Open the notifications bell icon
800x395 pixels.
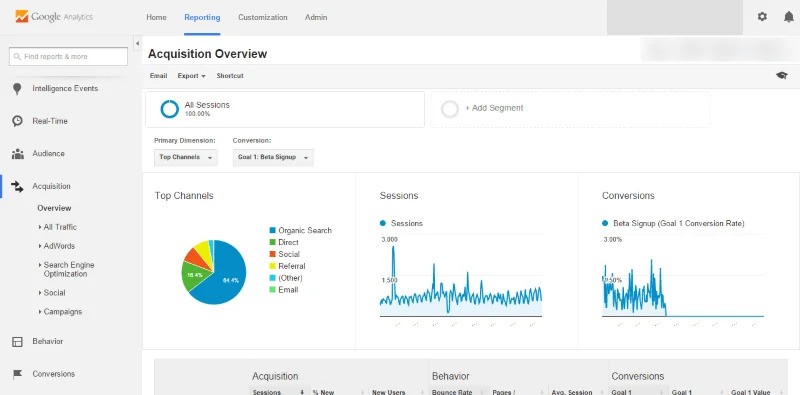[789, 17]
